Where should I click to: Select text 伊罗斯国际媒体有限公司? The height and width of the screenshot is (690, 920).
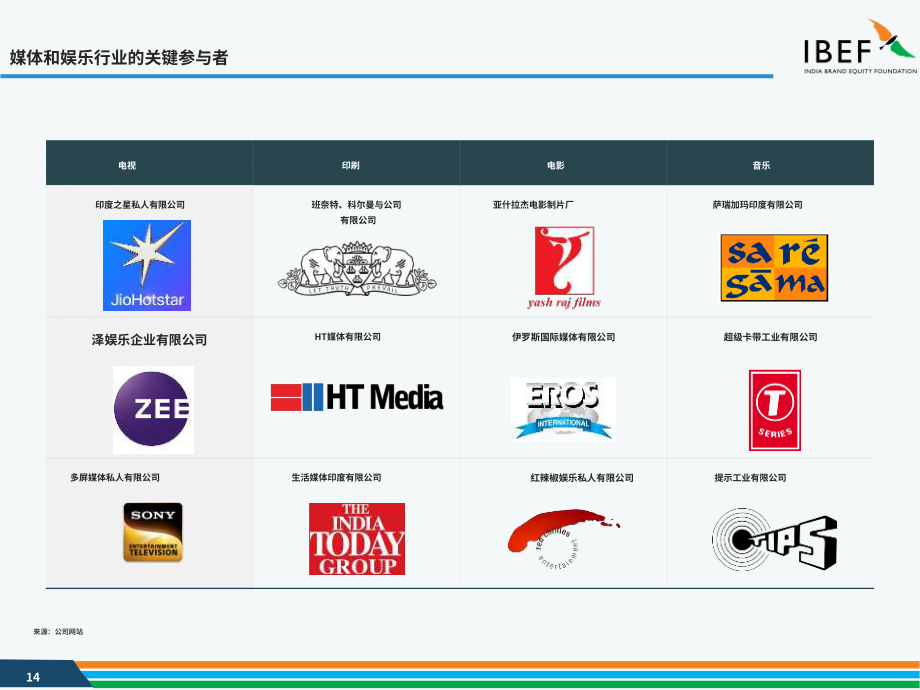563,337
